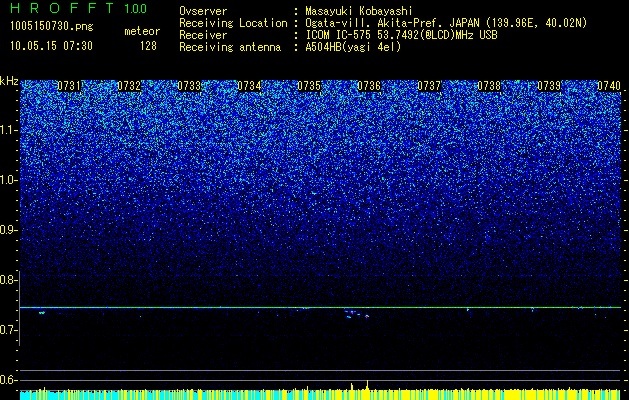Click the HROFFT program title text
The height and width of the screenshot is (400, 629).
(61, 8)
